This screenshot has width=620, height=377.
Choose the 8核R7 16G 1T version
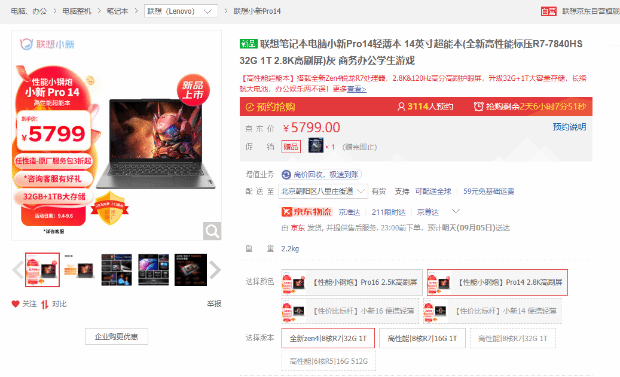click(422, 339)
